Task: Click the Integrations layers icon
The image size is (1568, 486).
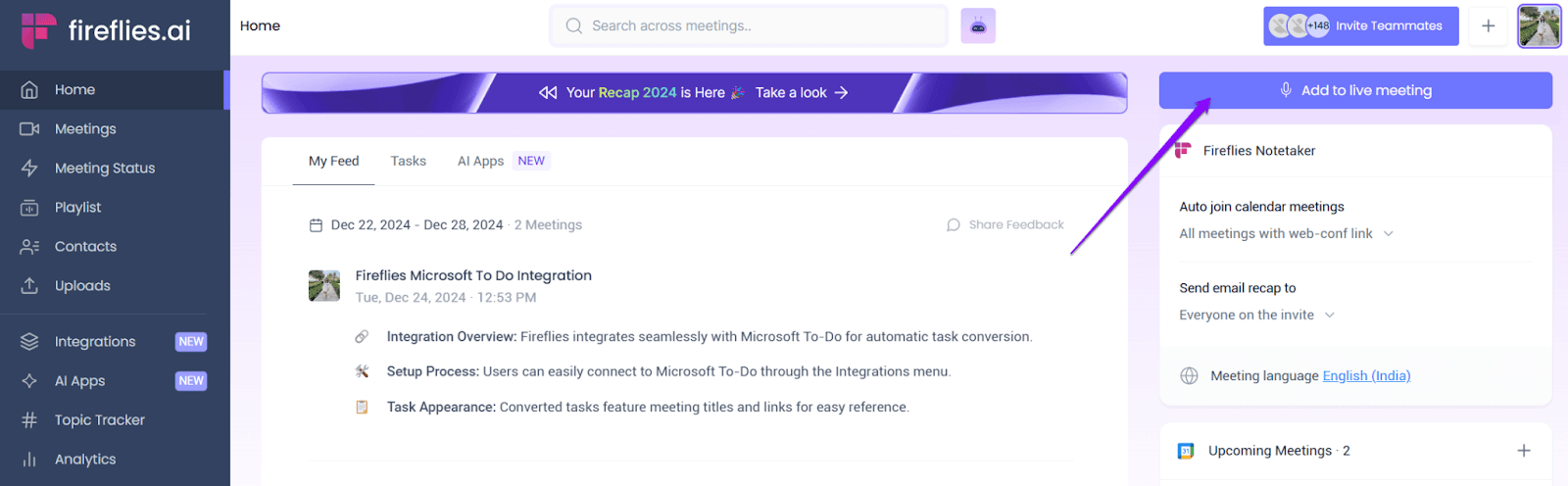Action: [x=29, y=342]
